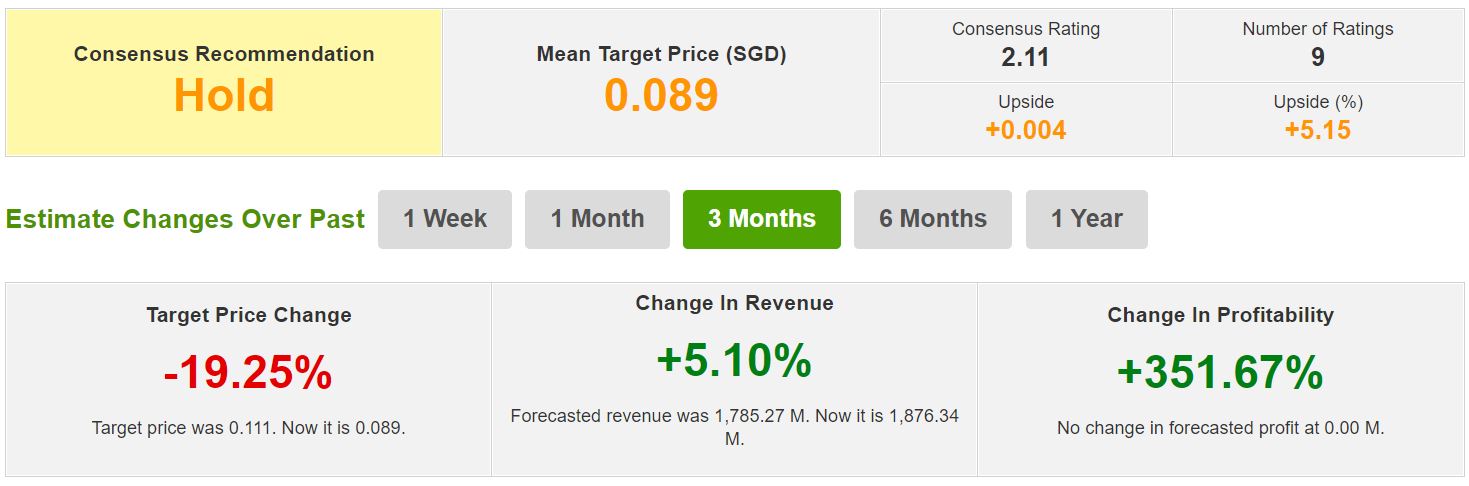The width and height of the screenshot is (1469, 486).
Task: Show estimate changes over 1 Year
Action: point(1086,219)
